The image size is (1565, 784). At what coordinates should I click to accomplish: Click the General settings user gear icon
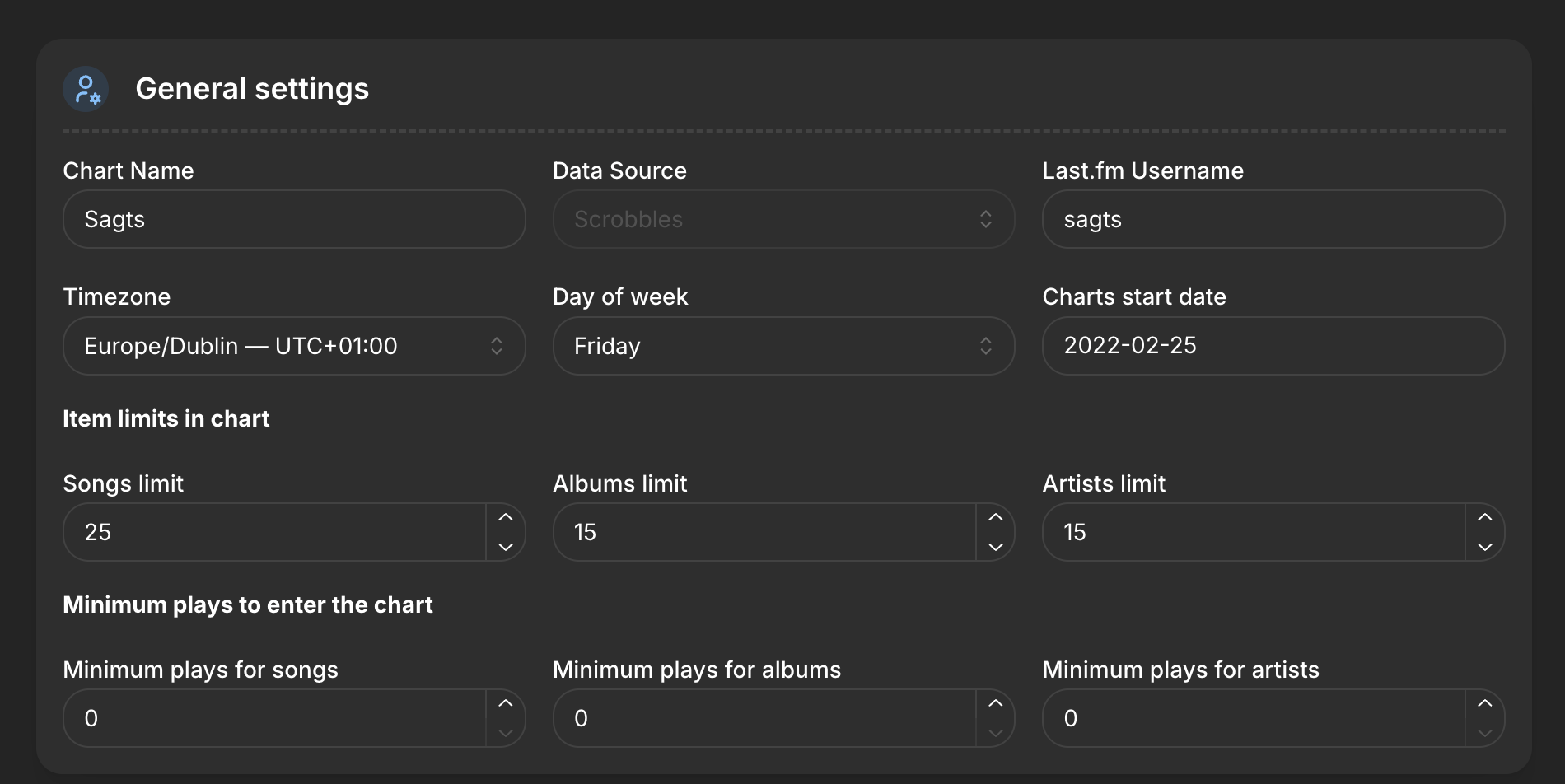point(86,89)
